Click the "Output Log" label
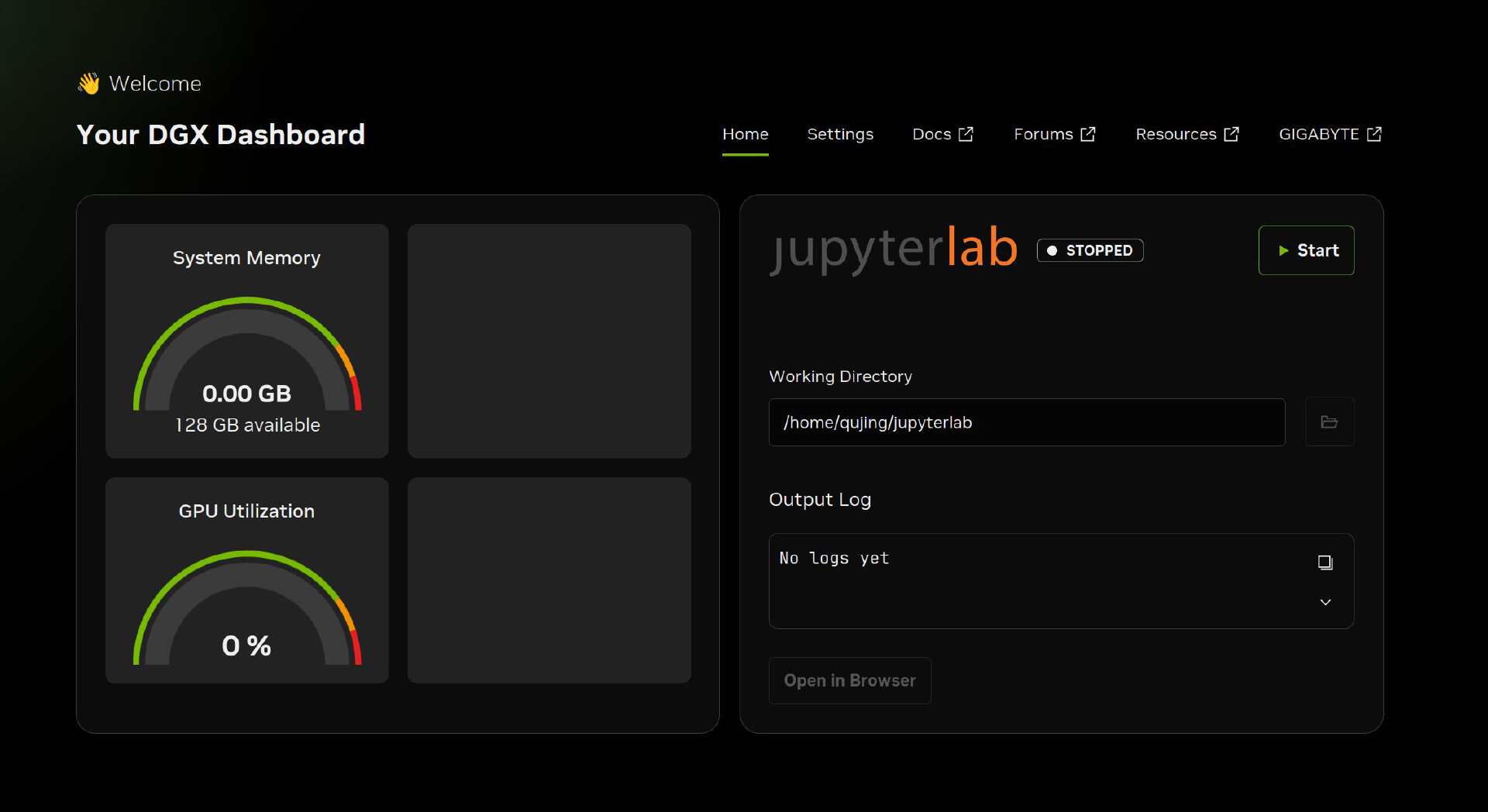Image resolution: width=1488 pixels, height=812 pixels. pyautogui.click(x=820, y=500)
